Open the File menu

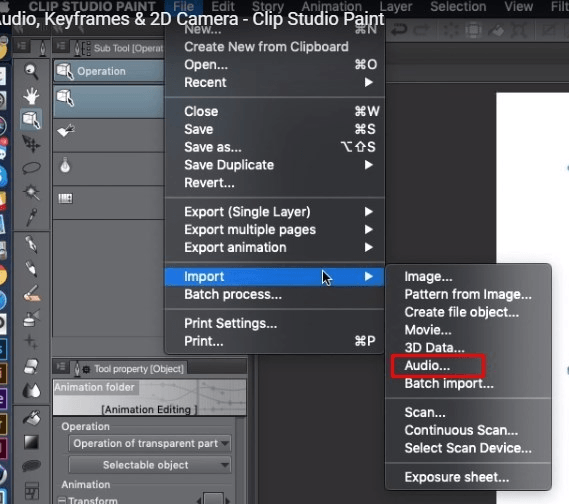(x=184, y=6)
